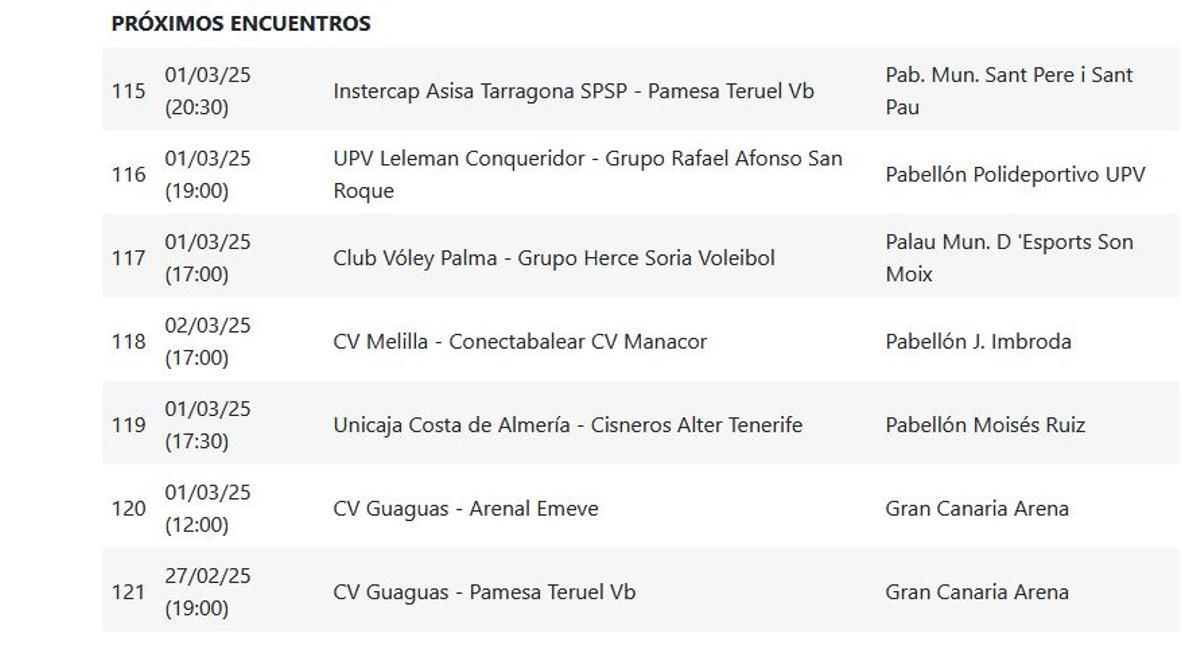The image size is (1200, 645).
Task: Click Gran Canaria Arena in match 120 row
Action: point(976,509)
